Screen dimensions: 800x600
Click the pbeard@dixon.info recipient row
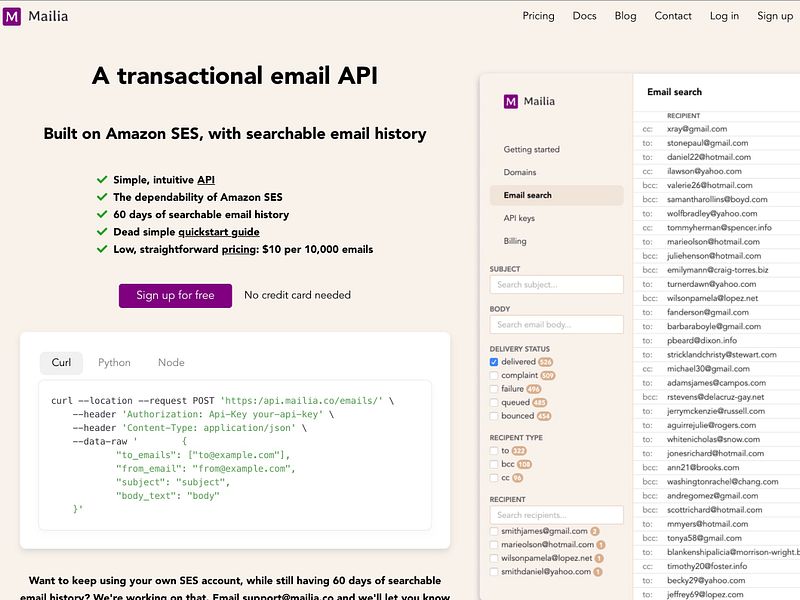click(716, 340)
